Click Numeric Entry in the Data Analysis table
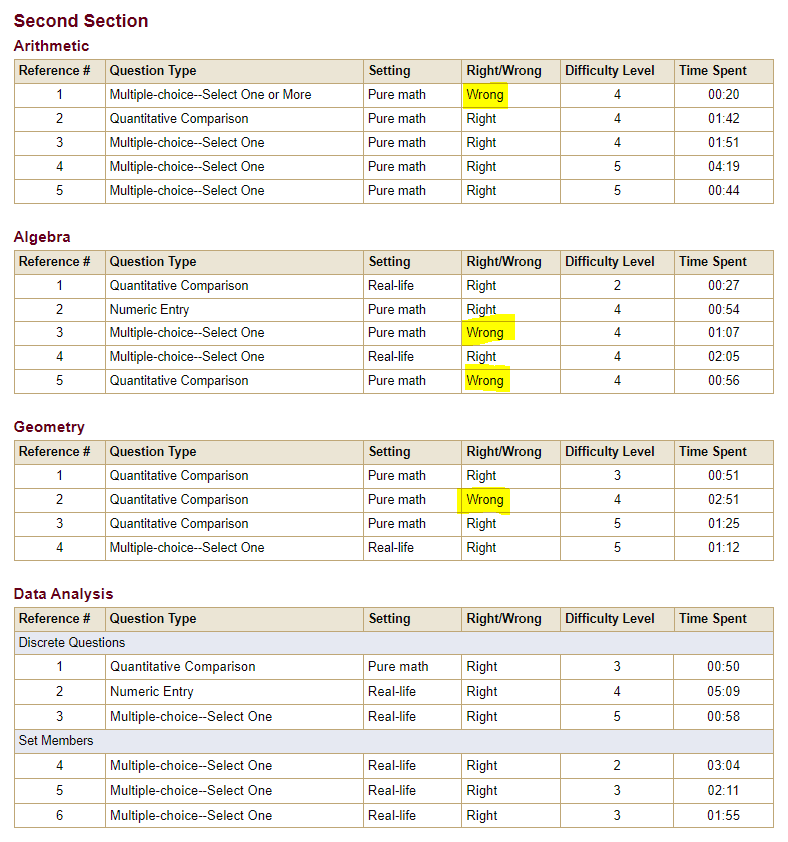 pyautogui.click(x=151, y=692)
